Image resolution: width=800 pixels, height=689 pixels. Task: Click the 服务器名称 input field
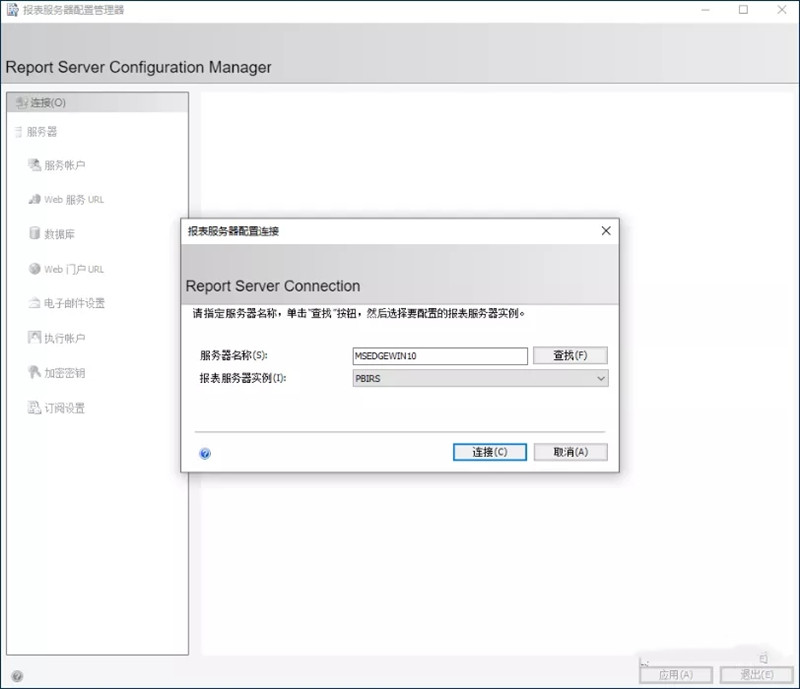[x=440, y=356]
